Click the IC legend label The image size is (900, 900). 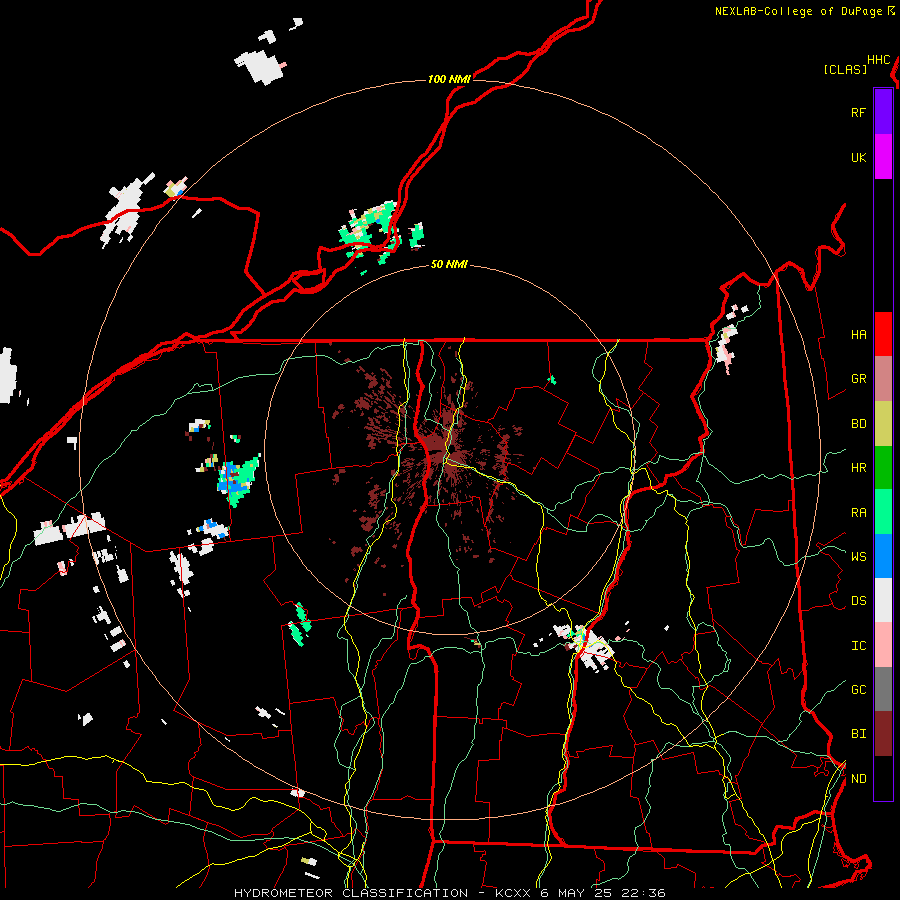point(858,646)
